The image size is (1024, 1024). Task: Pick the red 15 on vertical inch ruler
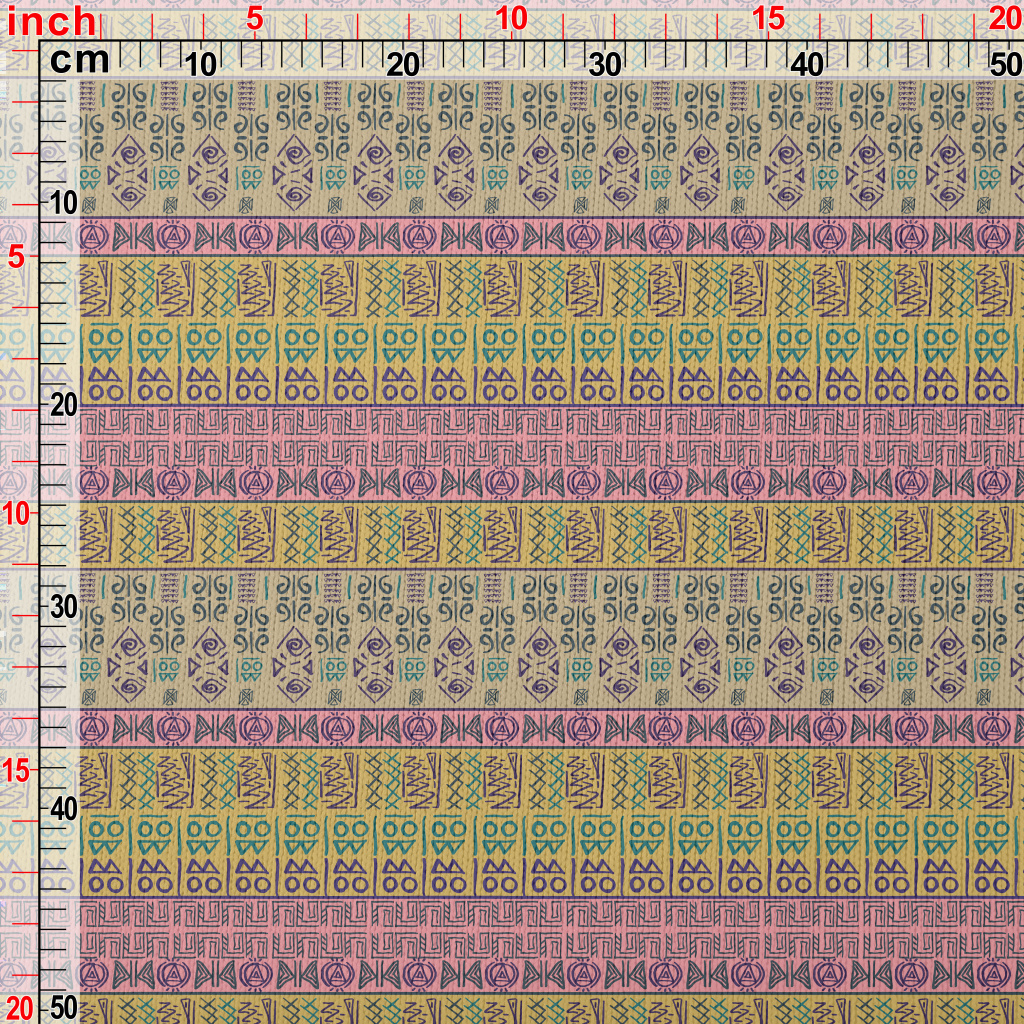click(20, 769)
